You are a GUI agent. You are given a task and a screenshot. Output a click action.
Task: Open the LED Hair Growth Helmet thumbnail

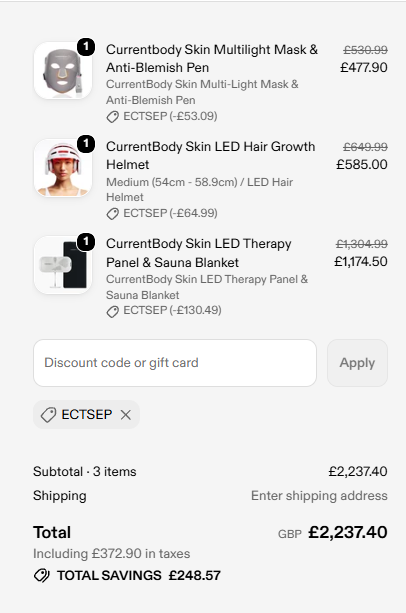(63, 168)
